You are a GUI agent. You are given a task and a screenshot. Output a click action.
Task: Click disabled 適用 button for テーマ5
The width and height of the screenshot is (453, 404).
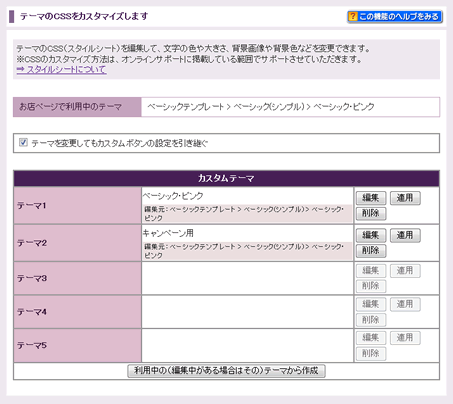click(x=405, y=338)
